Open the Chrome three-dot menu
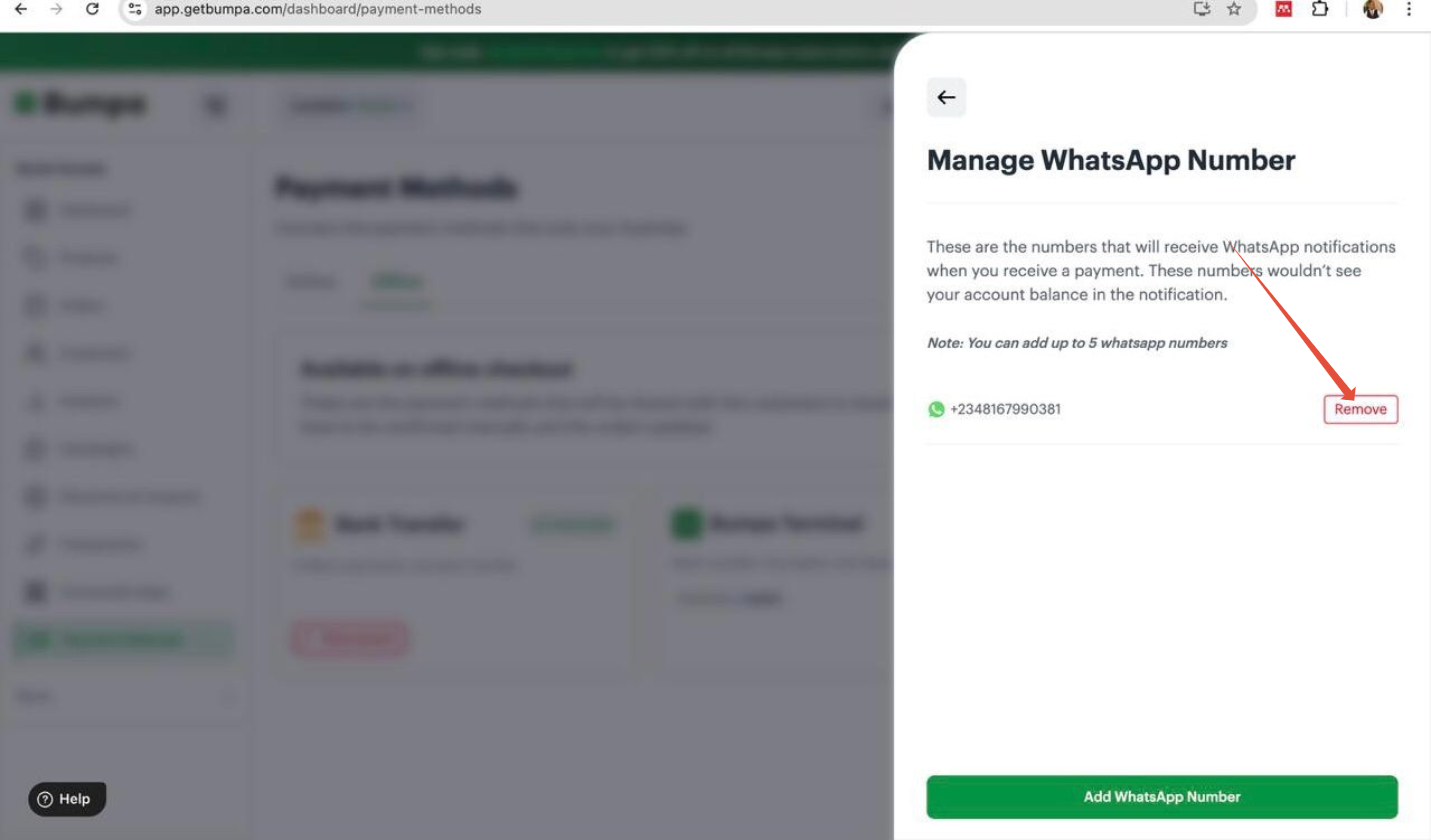 [x=1408, y=9]
